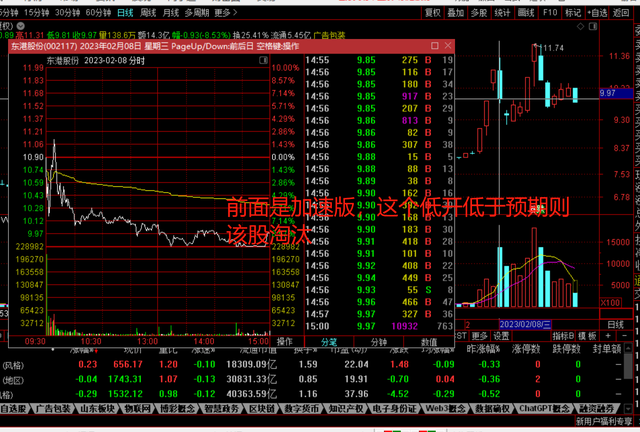This screenshot has height=432, width=640.
Task: Expand the 更多 periods chevron
Action: tap(226, 13)
